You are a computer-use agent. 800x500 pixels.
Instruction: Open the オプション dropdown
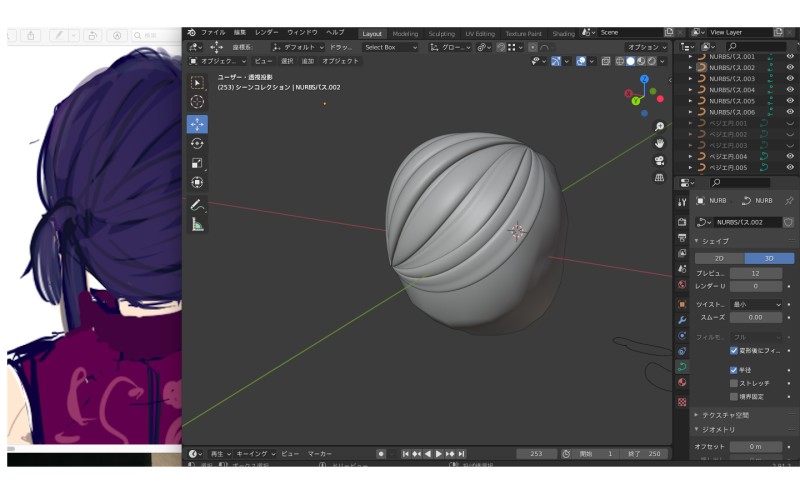click(646, 47)
